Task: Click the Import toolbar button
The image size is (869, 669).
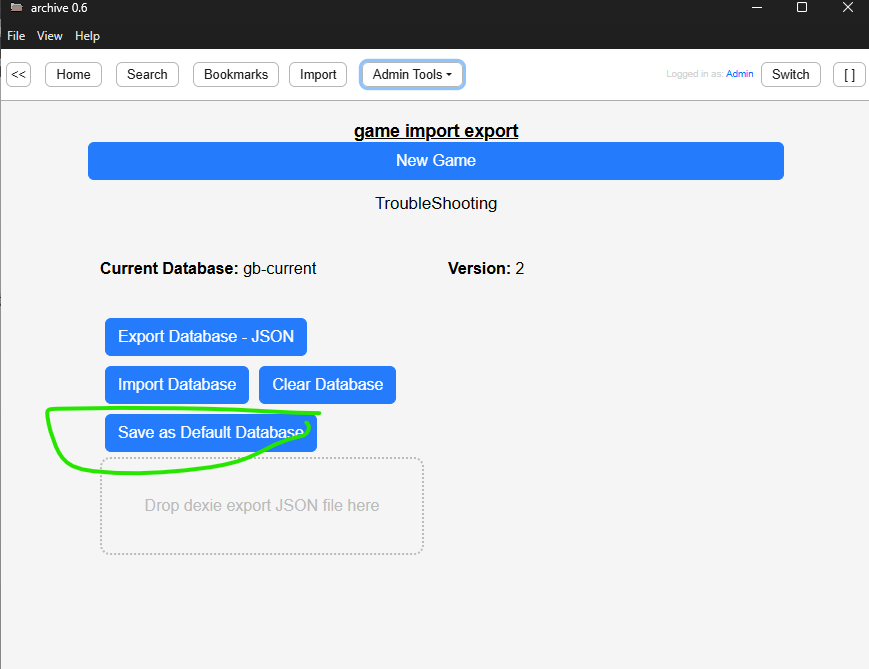Action: [317, 74]
